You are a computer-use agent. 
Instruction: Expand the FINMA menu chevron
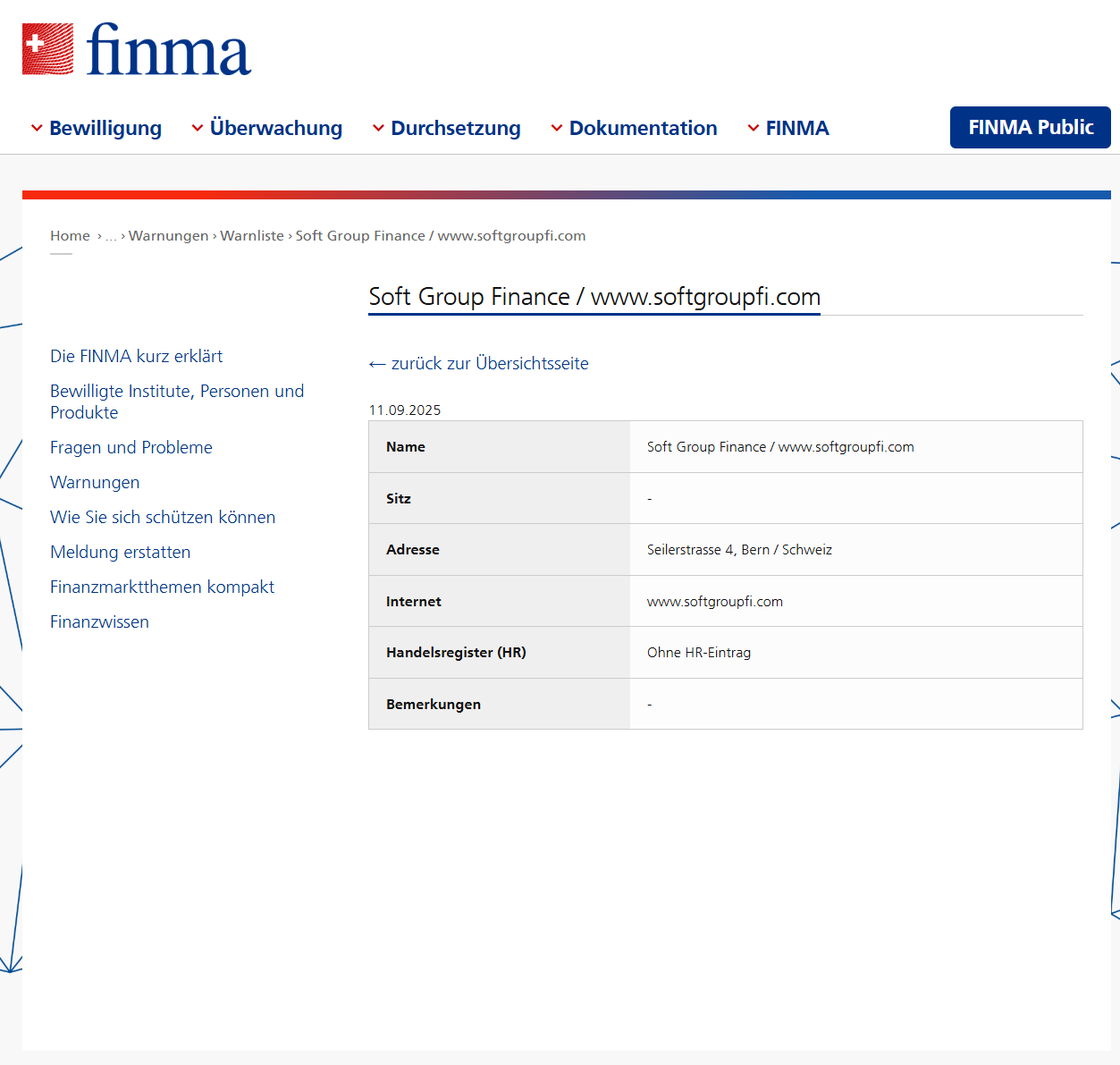754,128
